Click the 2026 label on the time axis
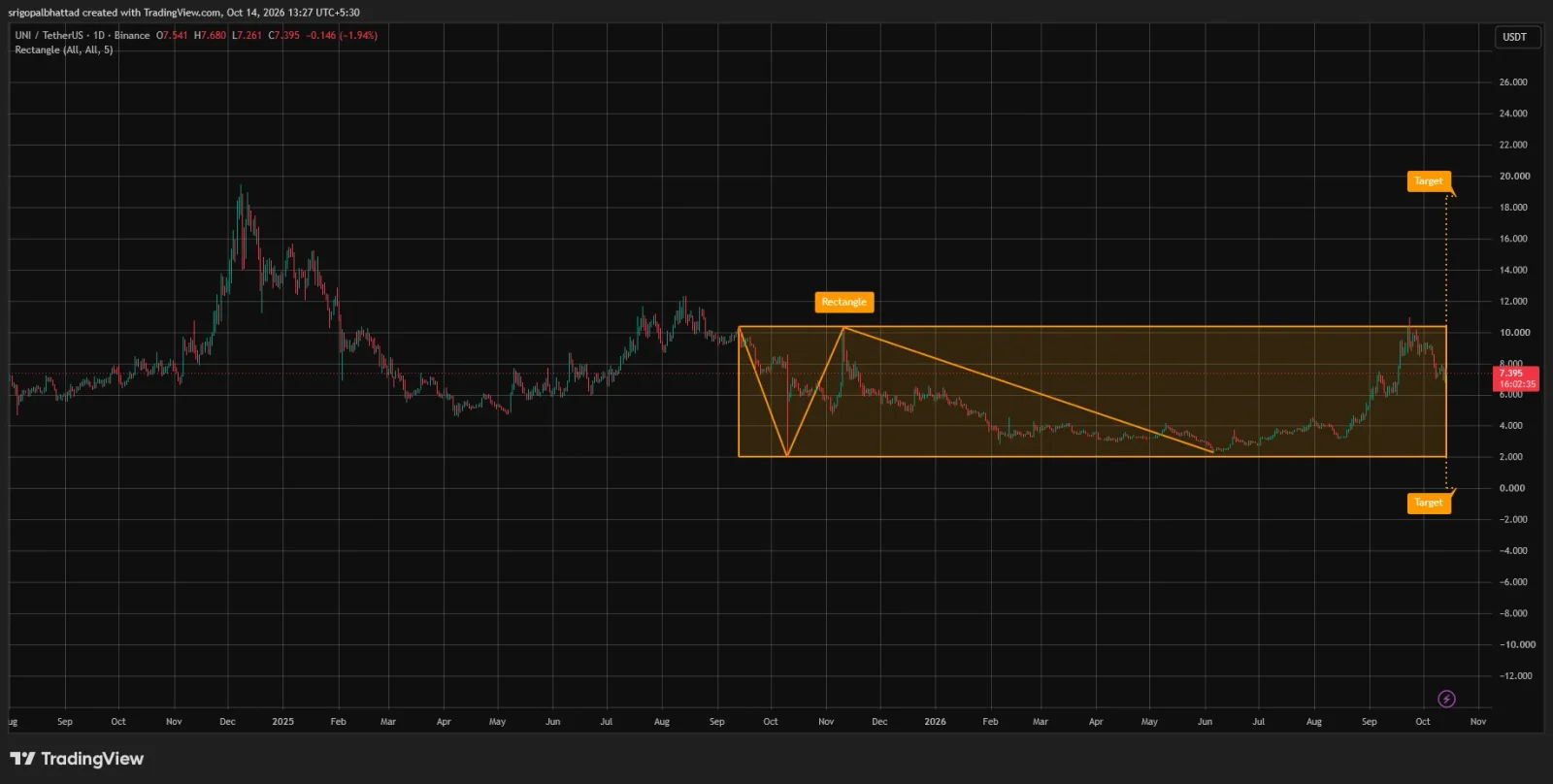This screenshot has height=784, width=1553. coord(935,722)
